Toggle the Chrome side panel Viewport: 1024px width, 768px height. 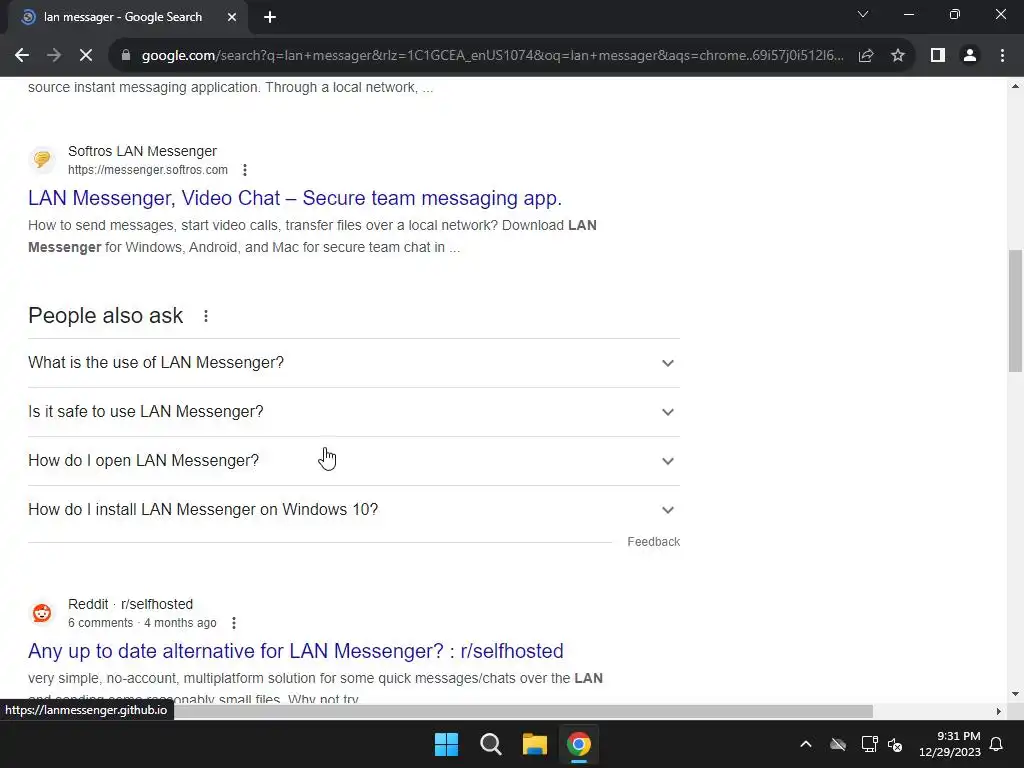click(938, 56)
